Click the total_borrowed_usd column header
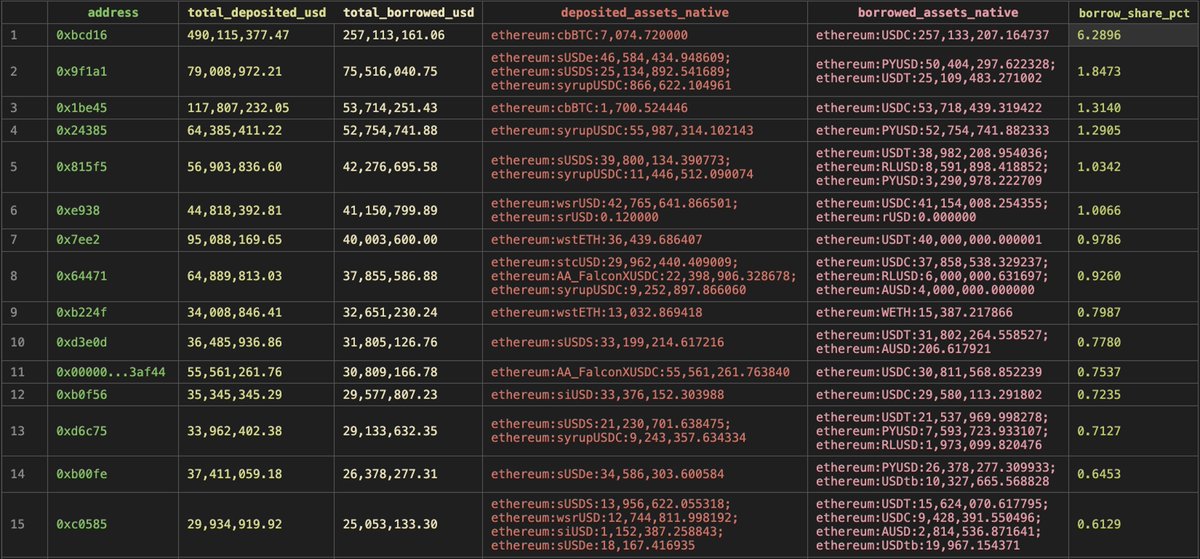This screenshot has height=559, width=1200. click(408, 13)
